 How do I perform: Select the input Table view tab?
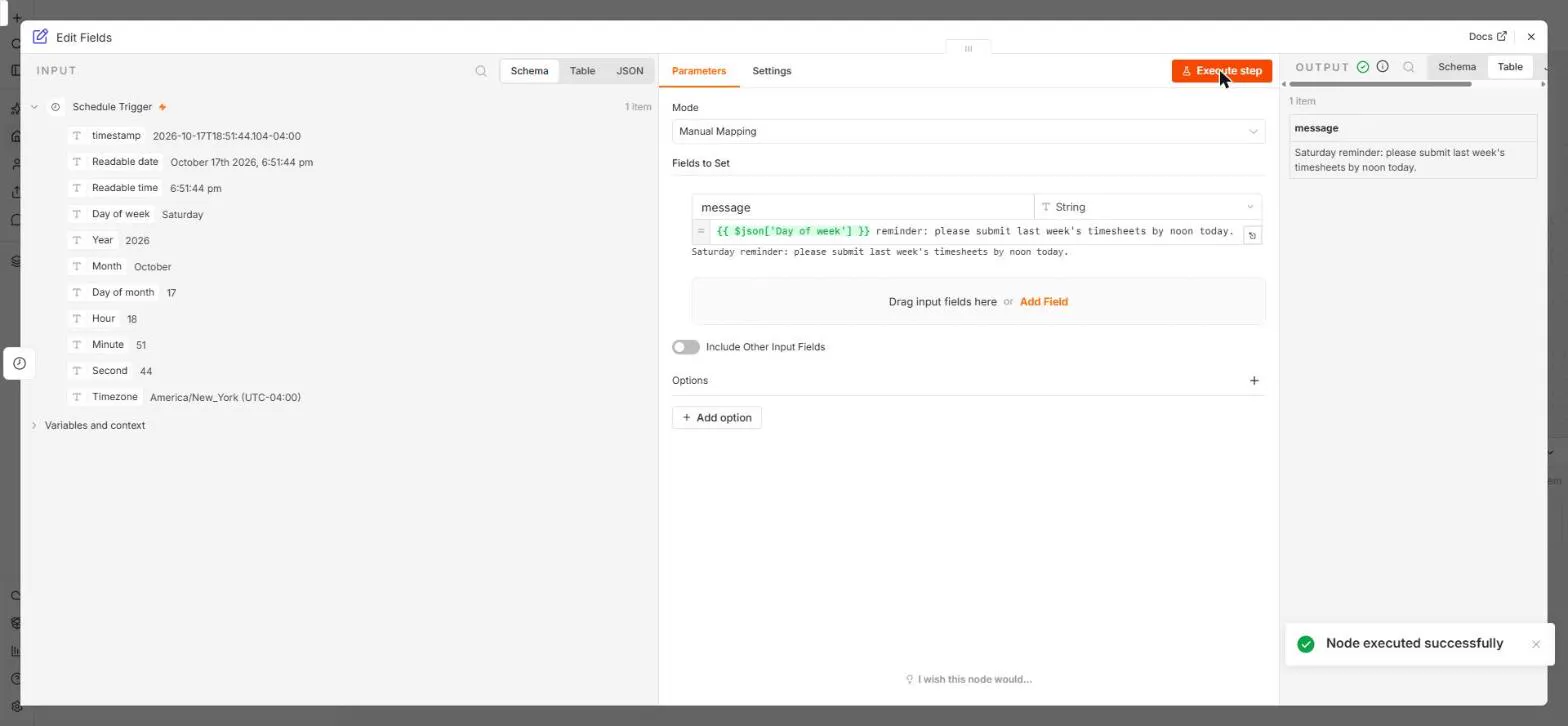click(x=582, y=71)
